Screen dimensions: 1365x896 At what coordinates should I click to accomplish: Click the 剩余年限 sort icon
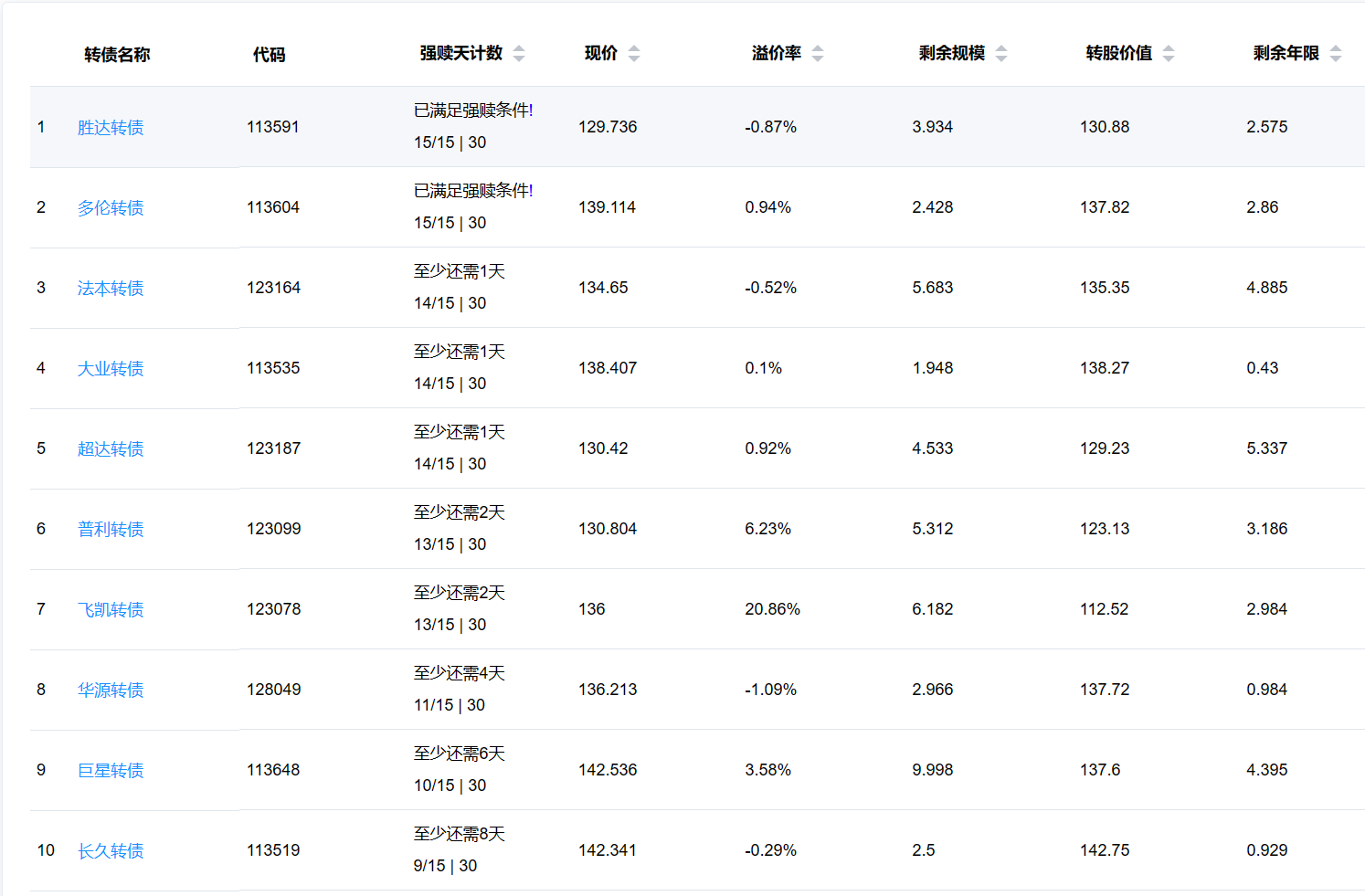1336,54
